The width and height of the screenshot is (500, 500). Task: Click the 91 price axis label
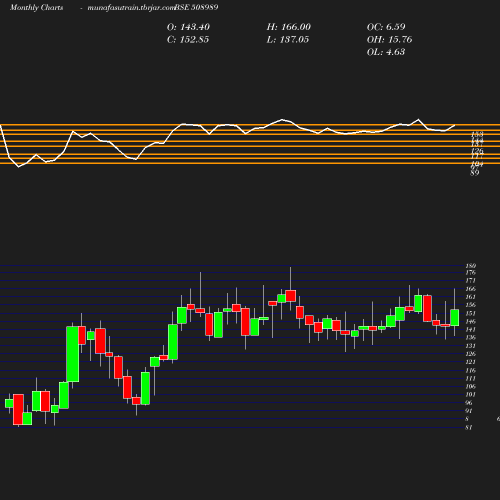469,411
